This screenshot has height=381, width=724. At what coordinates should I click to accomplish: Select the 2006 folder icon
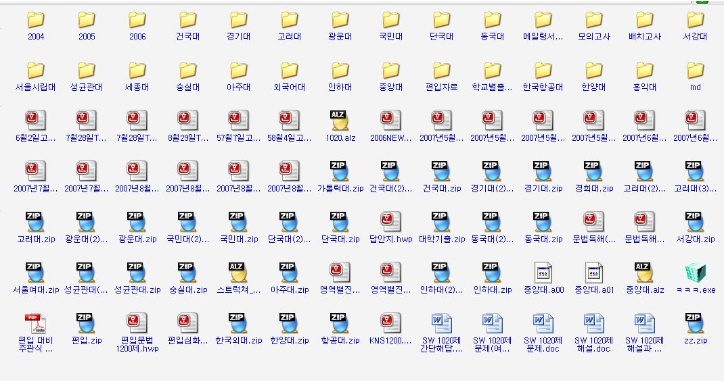(137, 20)
